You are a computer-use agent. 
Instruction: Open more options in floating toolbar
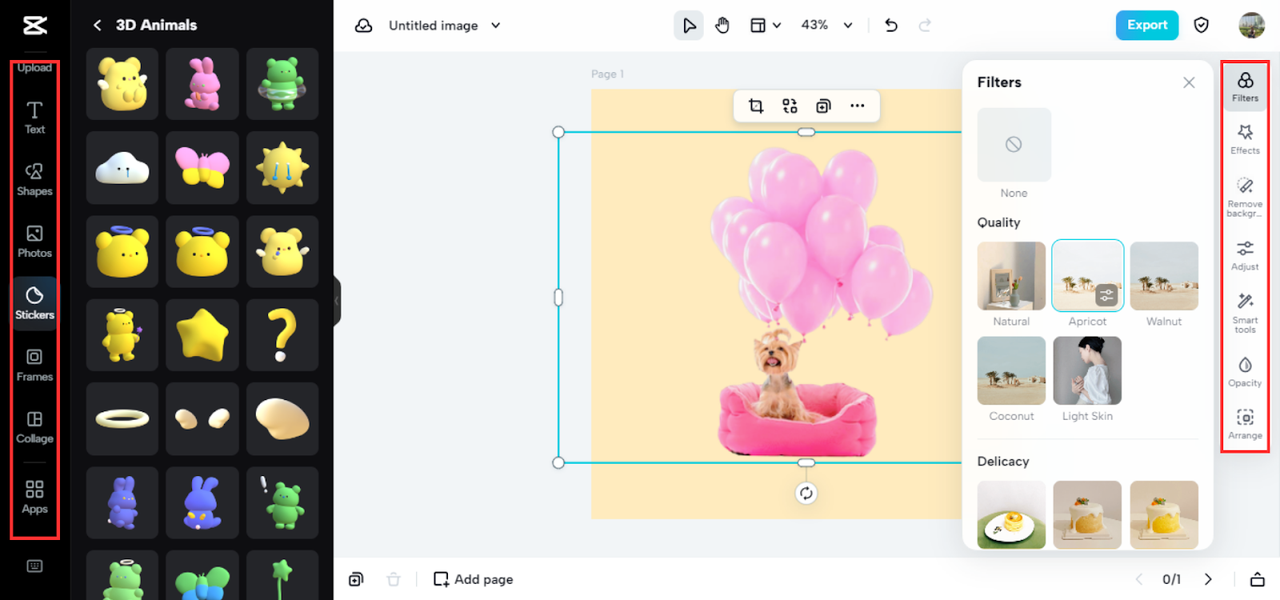857,106
